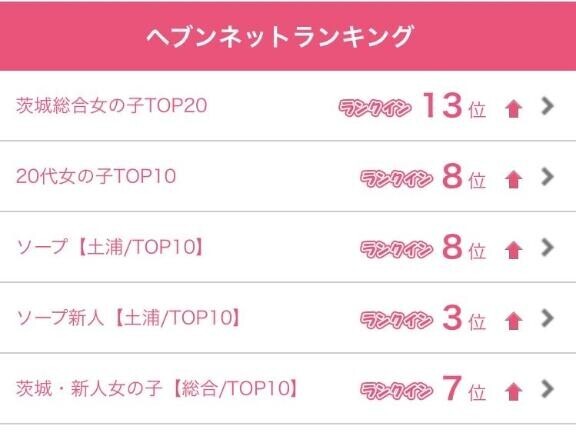The height and width of the screenshot is (436, 576).
Task: Open the chevron for 20代女の子TOP10
Action: click(547, 177)
